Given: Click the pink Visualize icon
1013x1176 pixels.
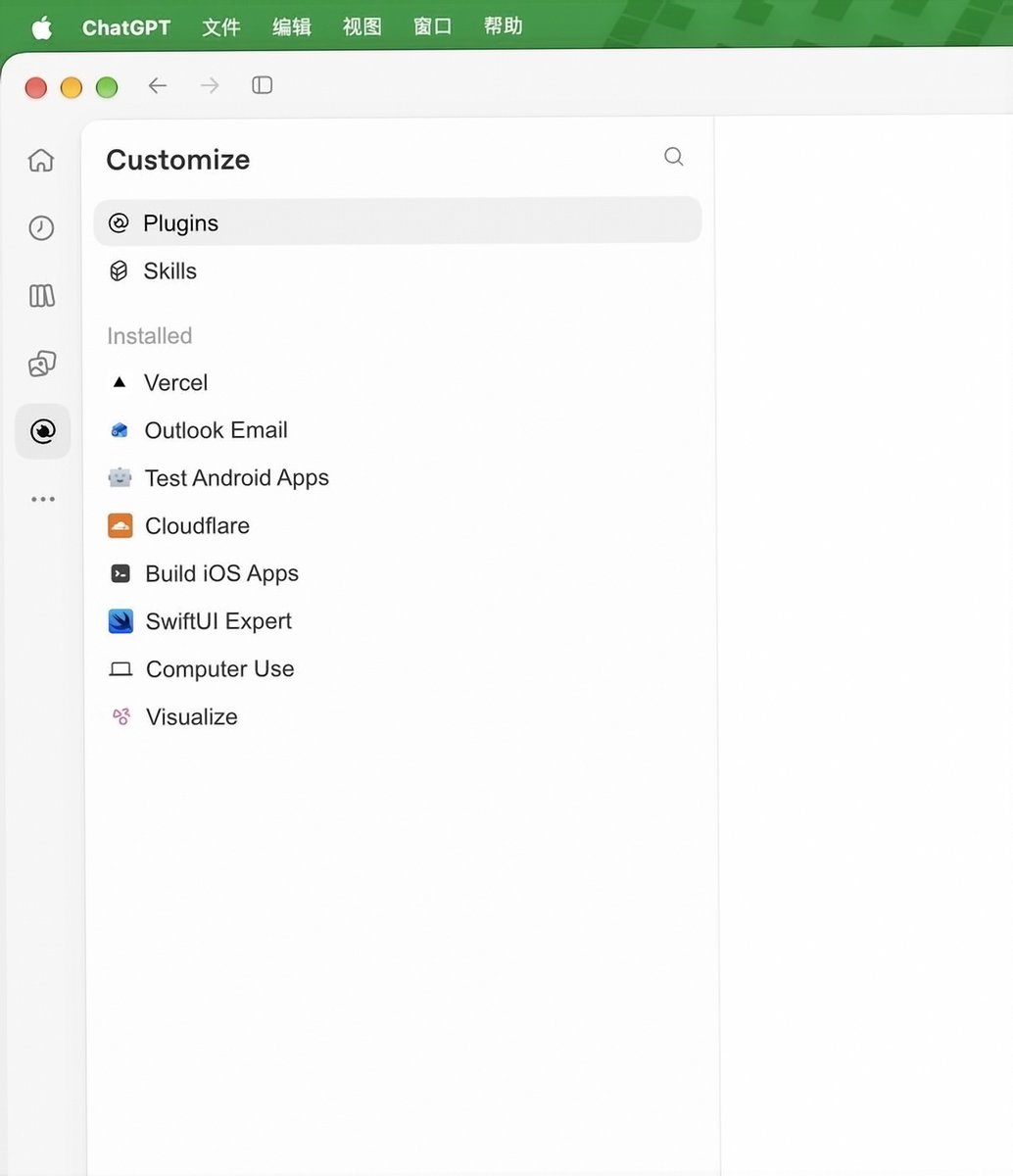Looking at the screenshot, I should coord(121,717).
